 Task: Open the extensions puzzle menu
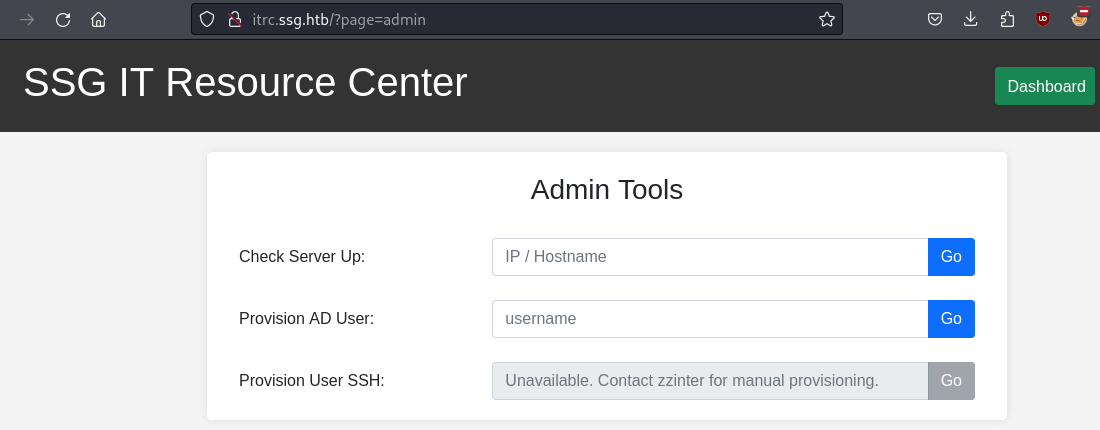pyautogui.click(x=1007, y=19)
